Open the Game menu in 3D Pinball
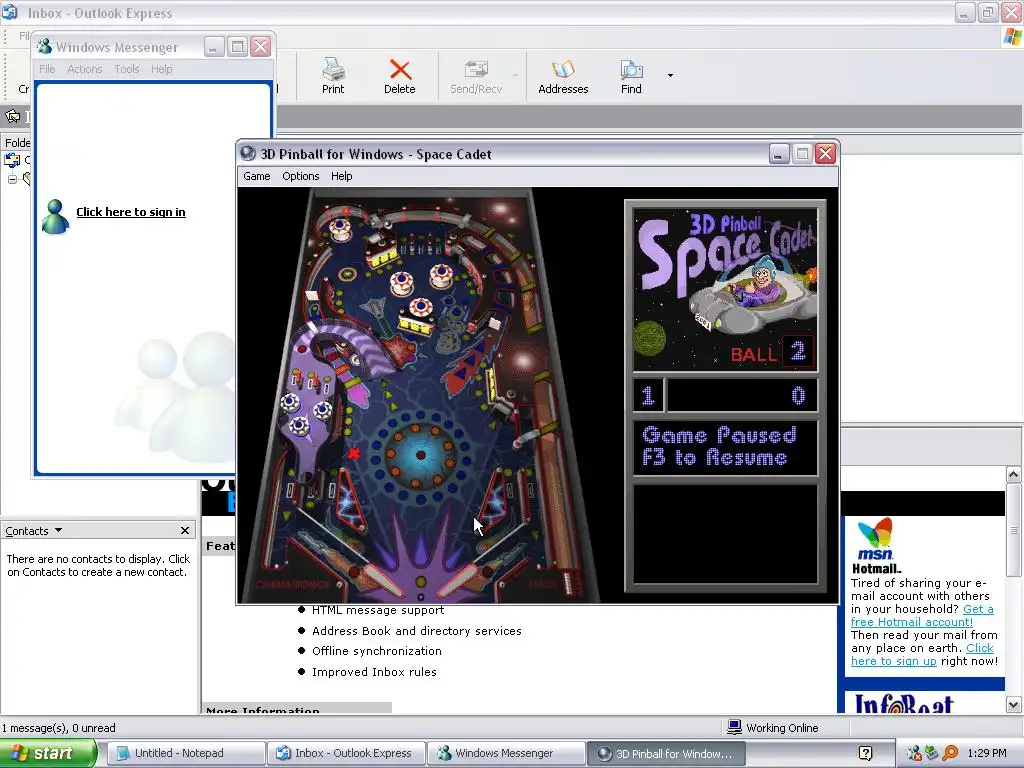 pos(257,176)
